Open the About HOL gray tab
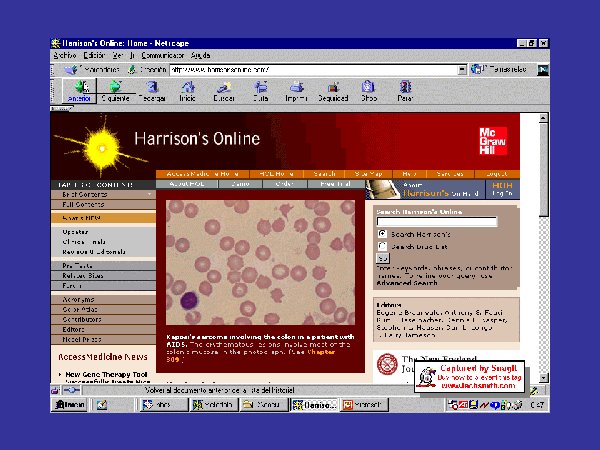 click(x=187, y=184)
